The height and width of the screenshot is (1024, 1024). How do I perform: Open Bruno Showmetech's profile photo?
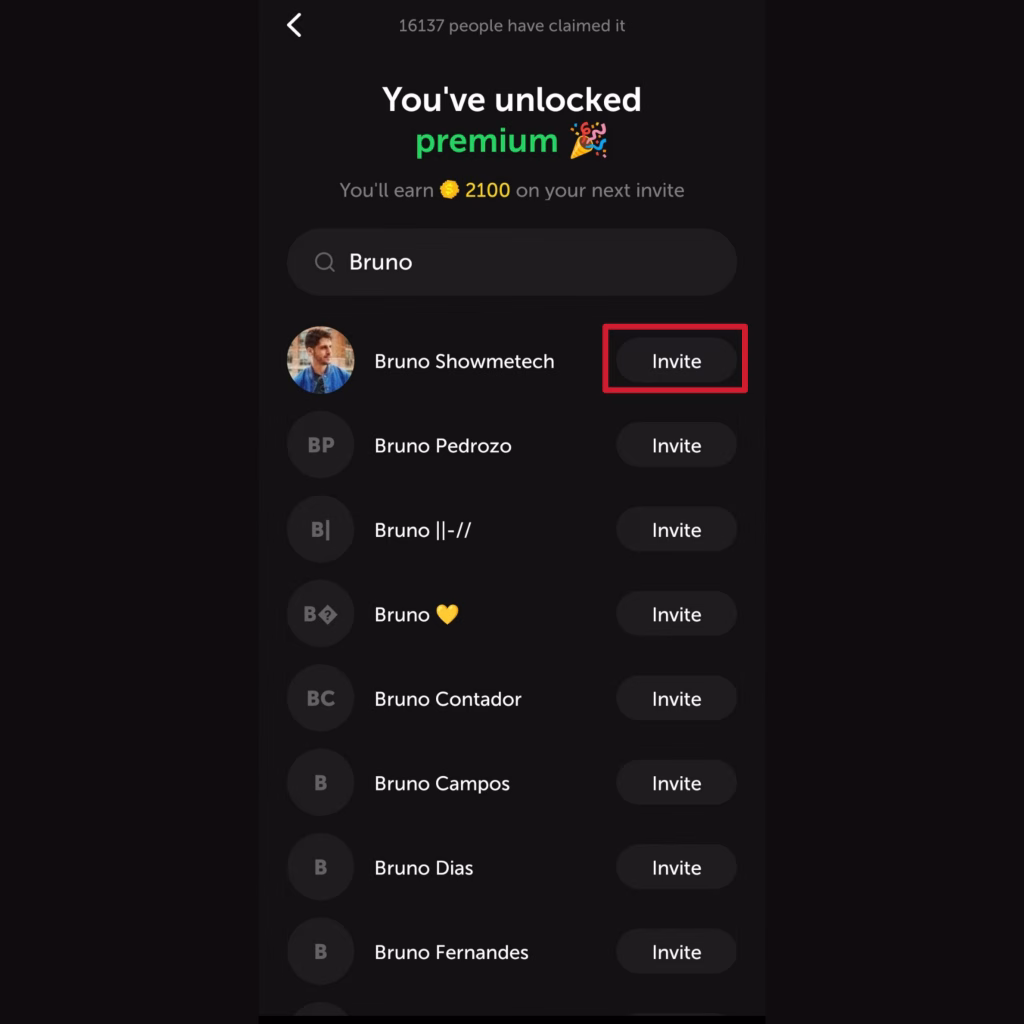pos(320,361)
